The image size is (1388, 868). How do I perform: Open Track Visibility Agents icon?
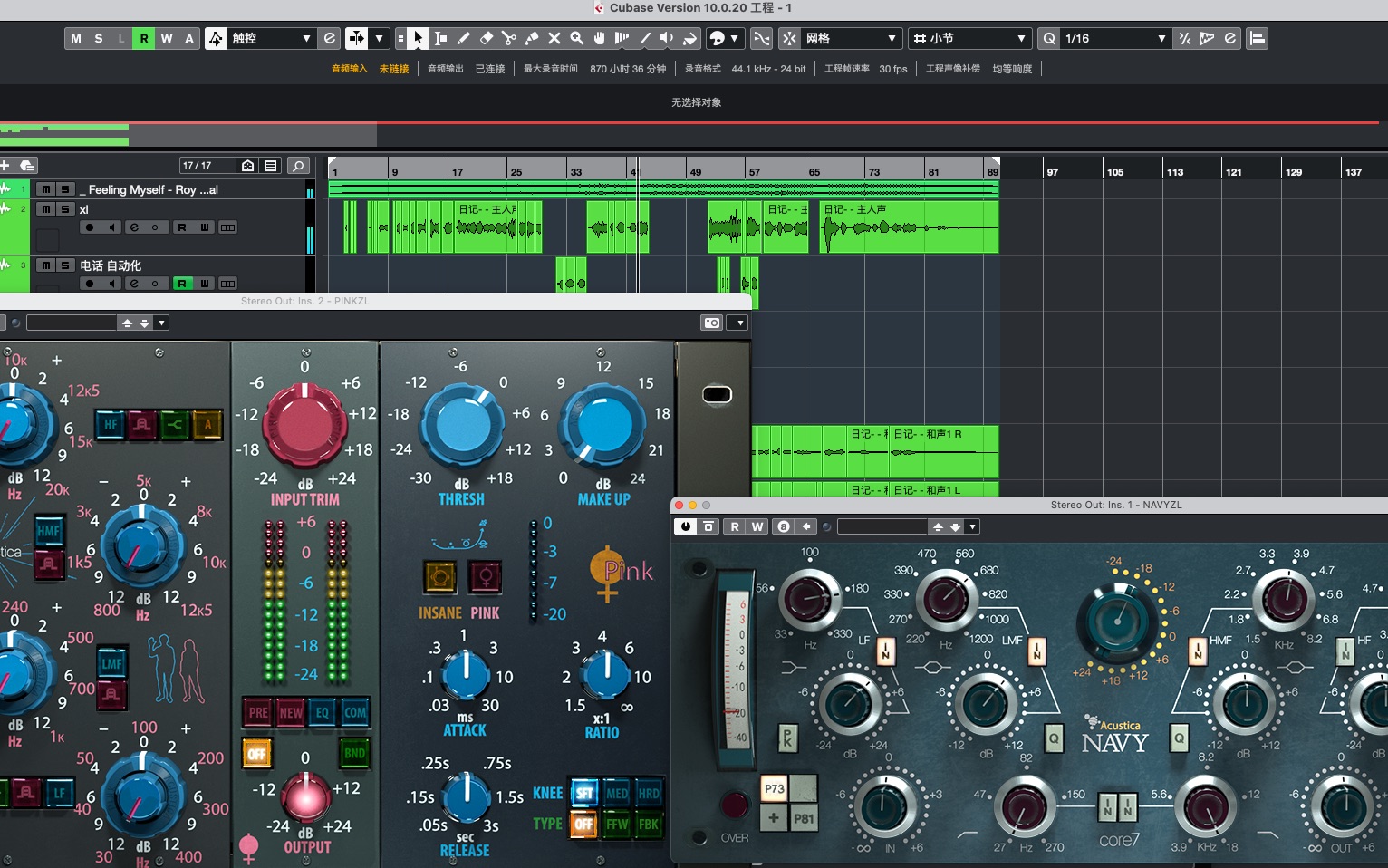(x=247, y=165)
